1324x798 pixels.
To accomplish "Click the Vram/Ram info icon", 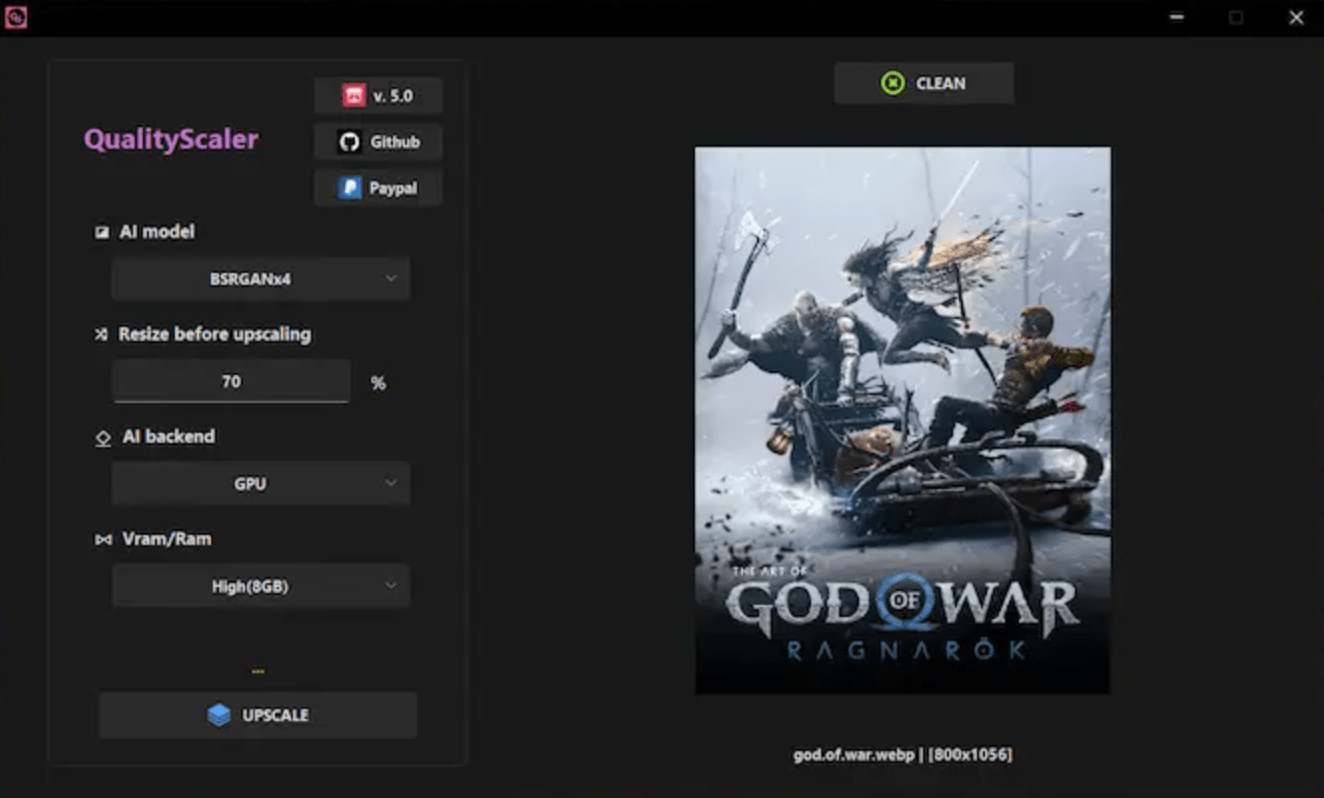I will (102, 540).
